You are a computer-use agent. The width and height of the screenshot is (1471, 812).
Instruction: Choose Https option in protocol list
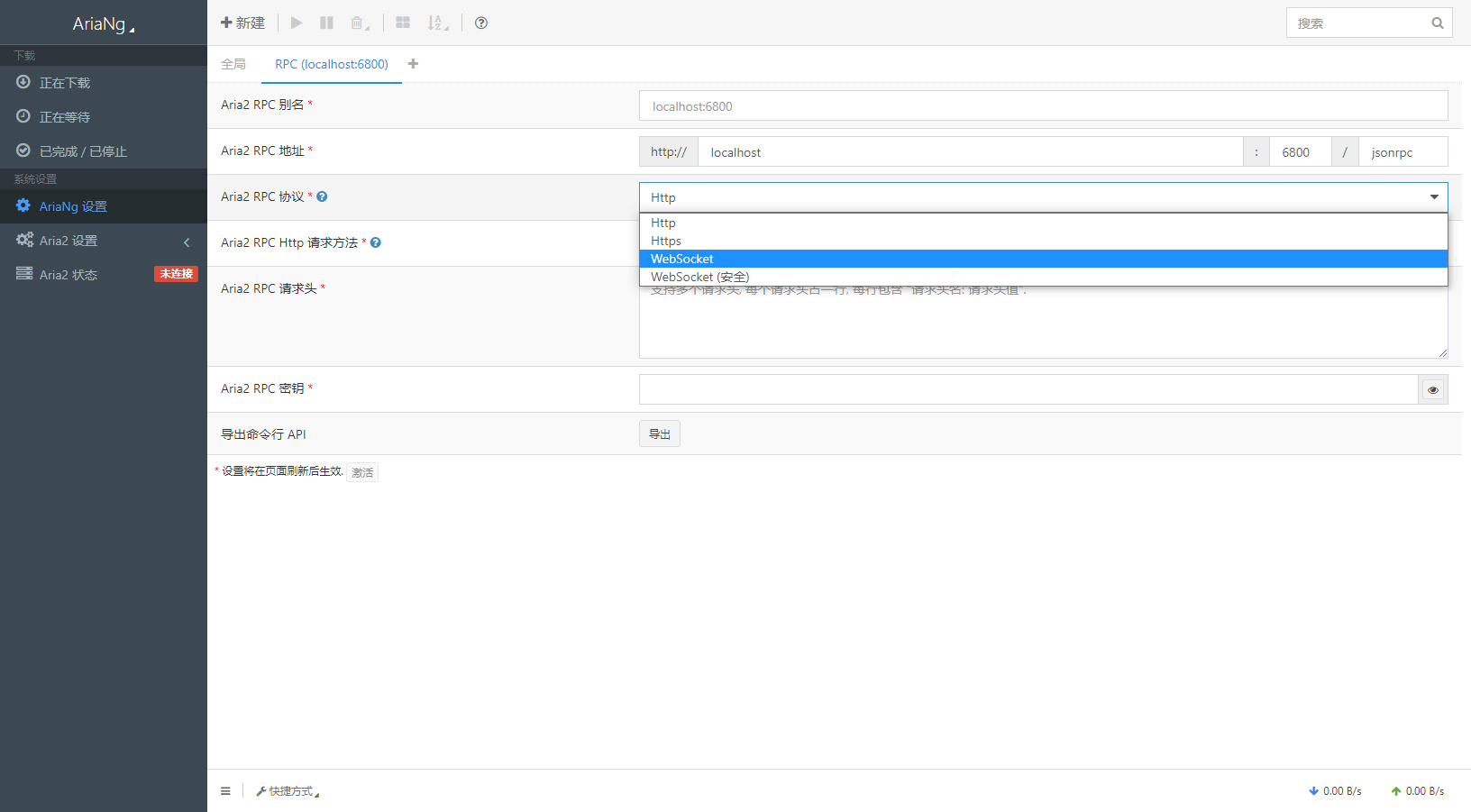click(1043, 241)
